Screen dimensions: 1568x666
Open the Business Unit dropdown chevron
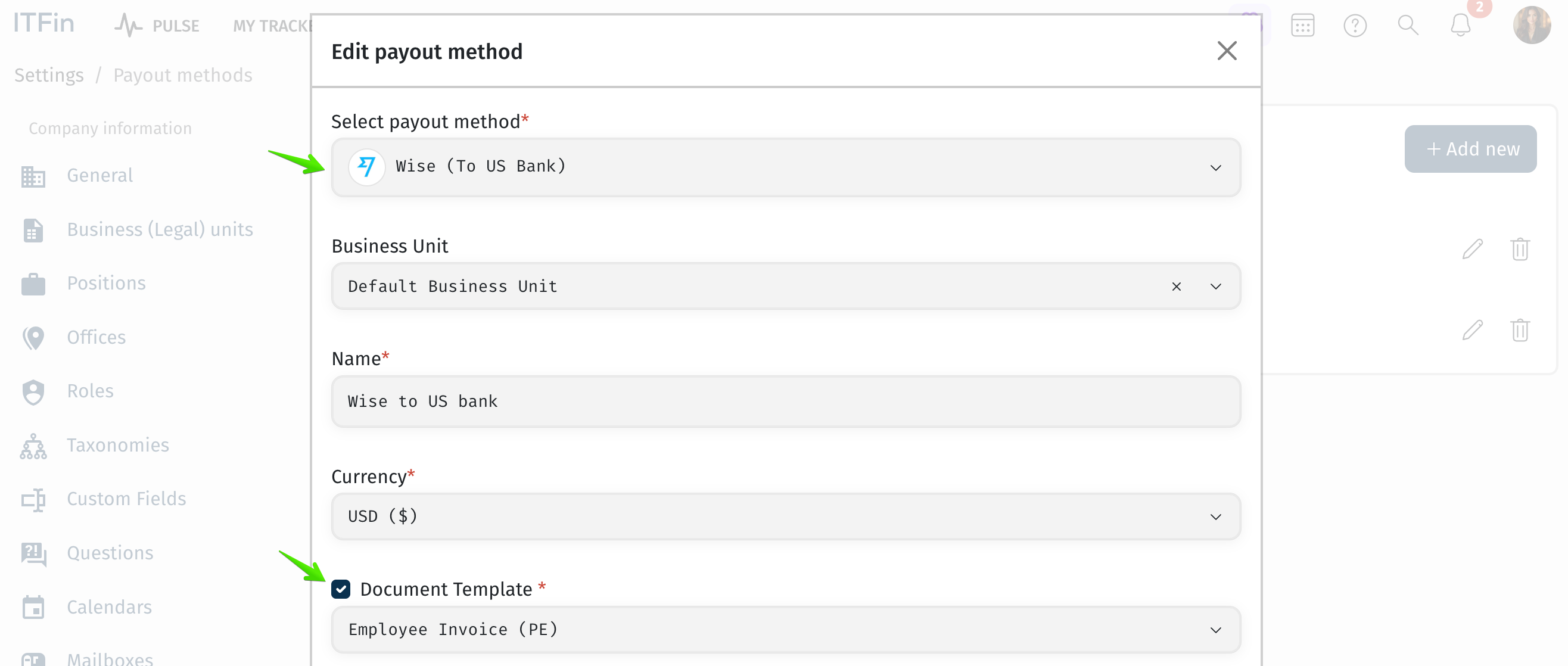(1215, 286)
